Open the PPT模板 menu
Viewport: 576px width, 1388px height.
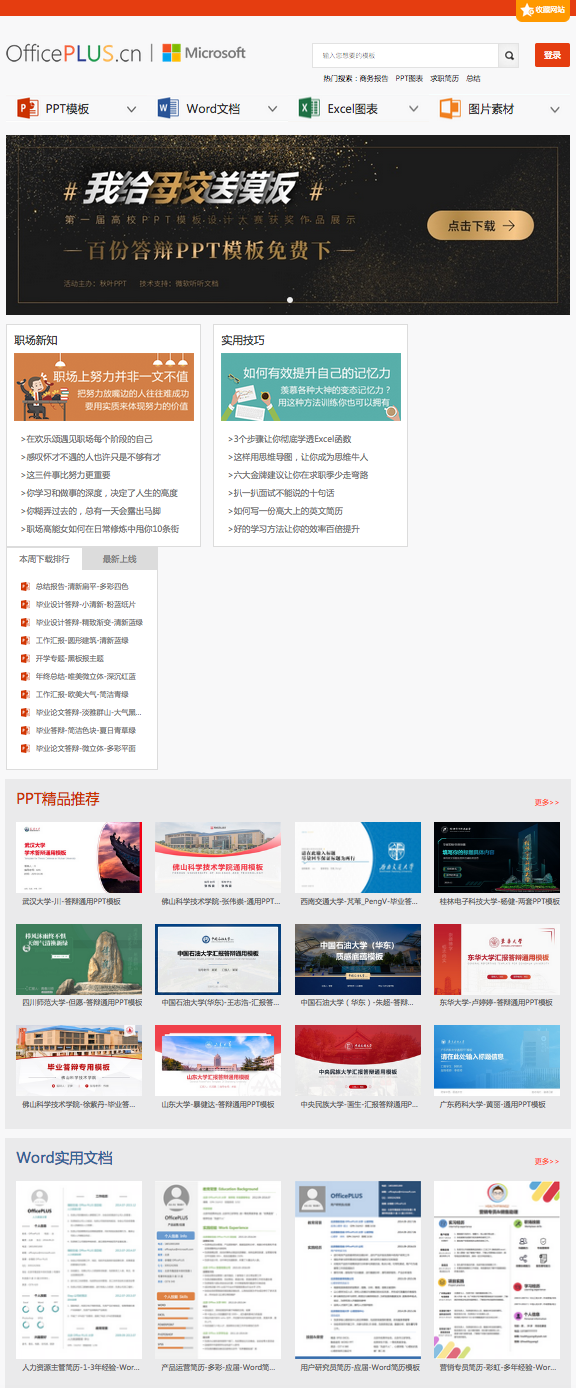tap(67, 109)
